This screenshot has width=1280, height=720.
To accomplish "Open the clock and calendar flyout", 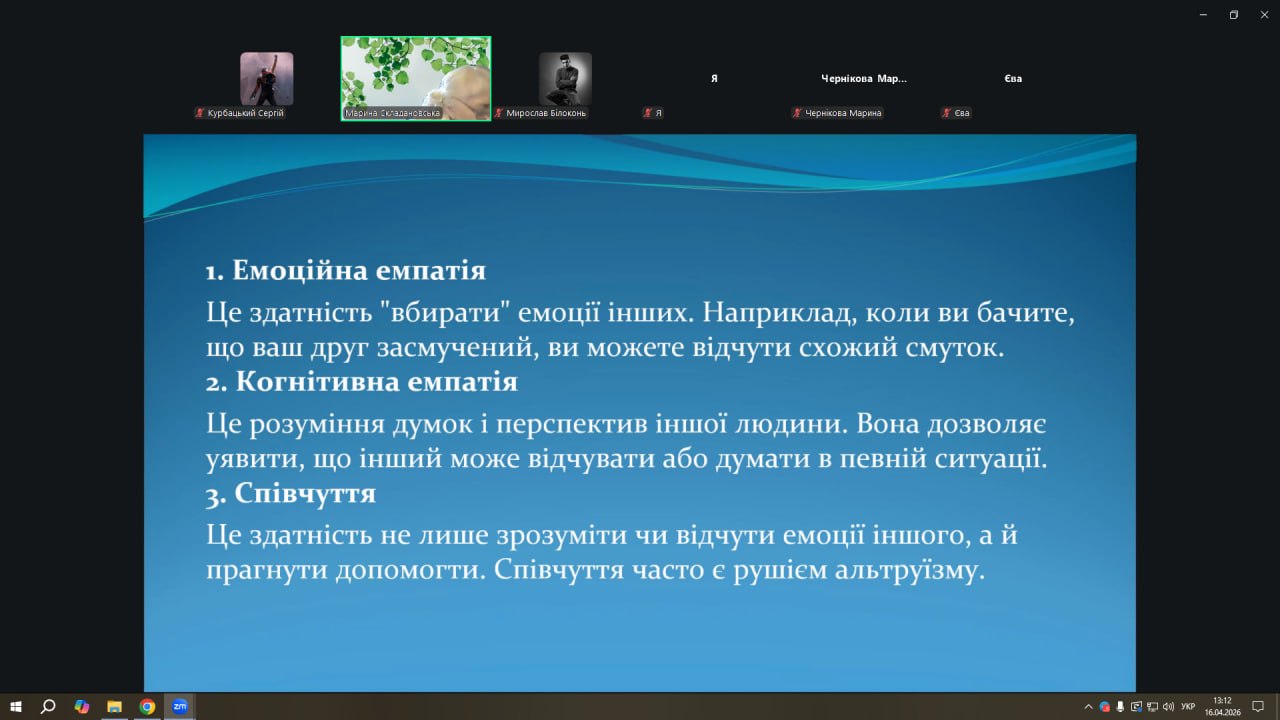I will point(1222,706).
